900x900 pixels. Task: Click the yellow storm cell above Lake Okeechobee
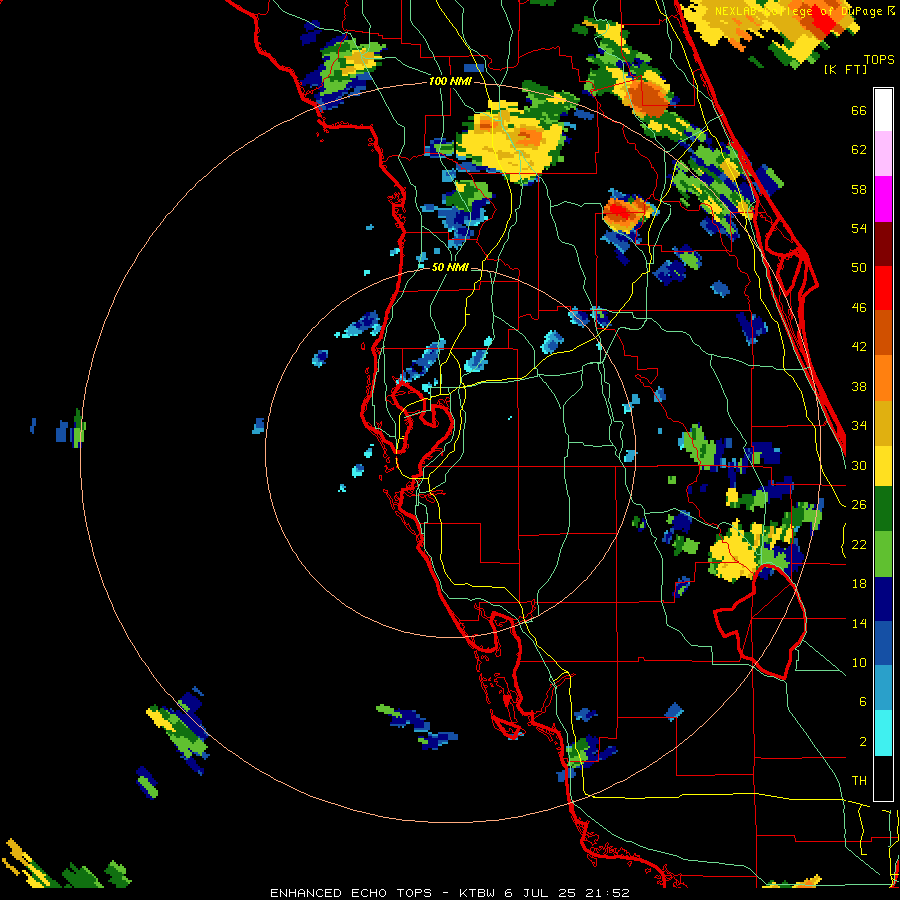coord(736,552)
